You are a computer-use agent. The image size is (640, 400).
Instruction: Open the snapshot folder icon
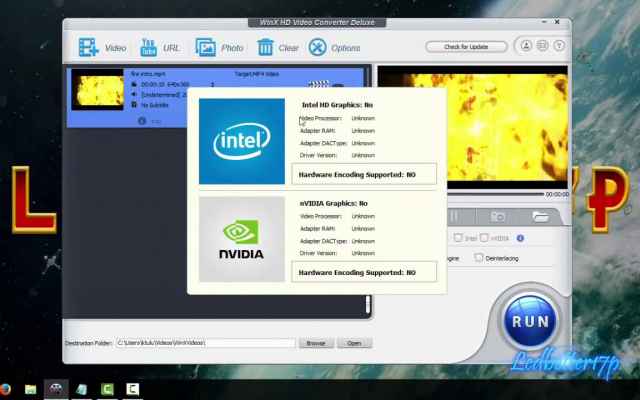[x=541, y=216]
